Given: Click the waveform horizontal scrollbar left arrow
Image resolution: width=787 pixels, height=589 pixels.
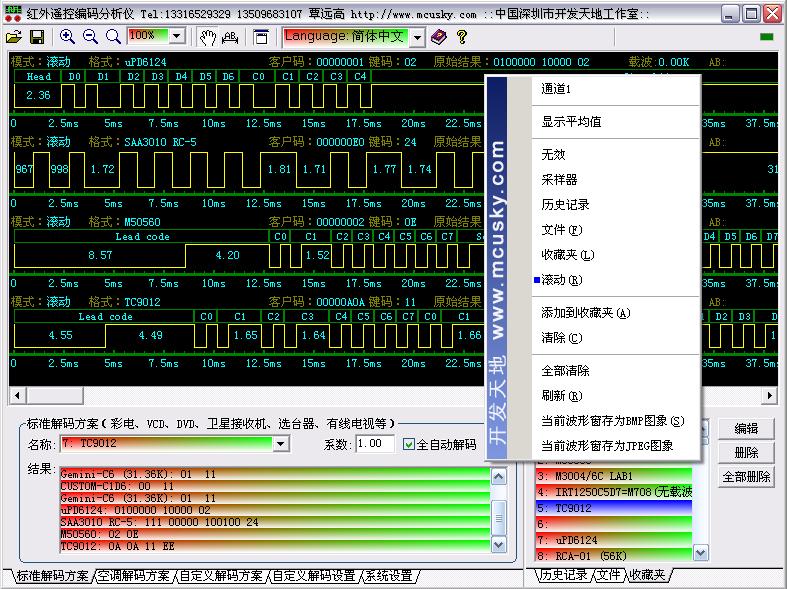Looking at the screenshot, I should [x=17, y=395].
